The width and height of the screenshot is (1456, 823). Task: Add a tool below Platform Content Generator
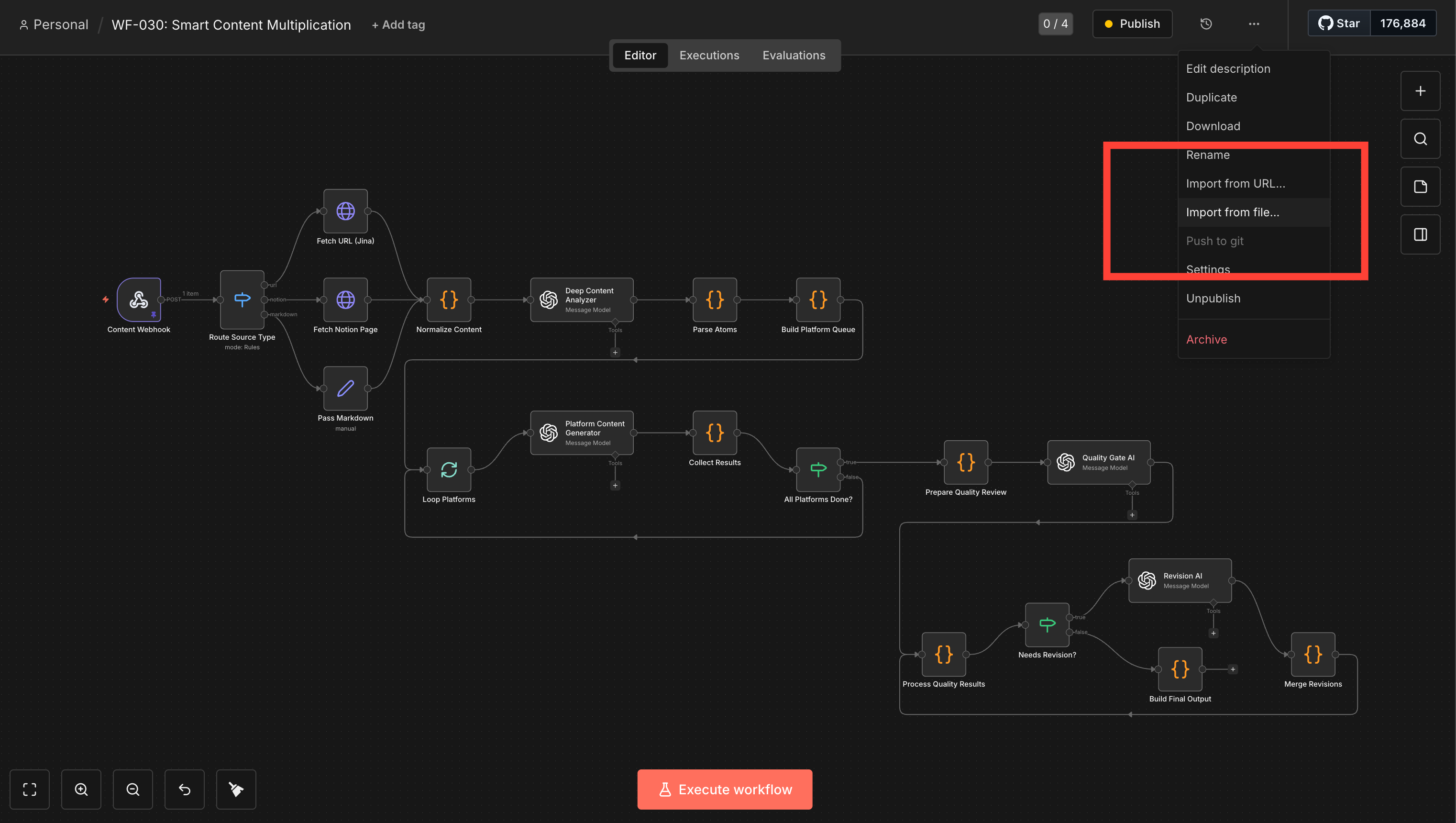pyautogui.click(x=615, y=485)
